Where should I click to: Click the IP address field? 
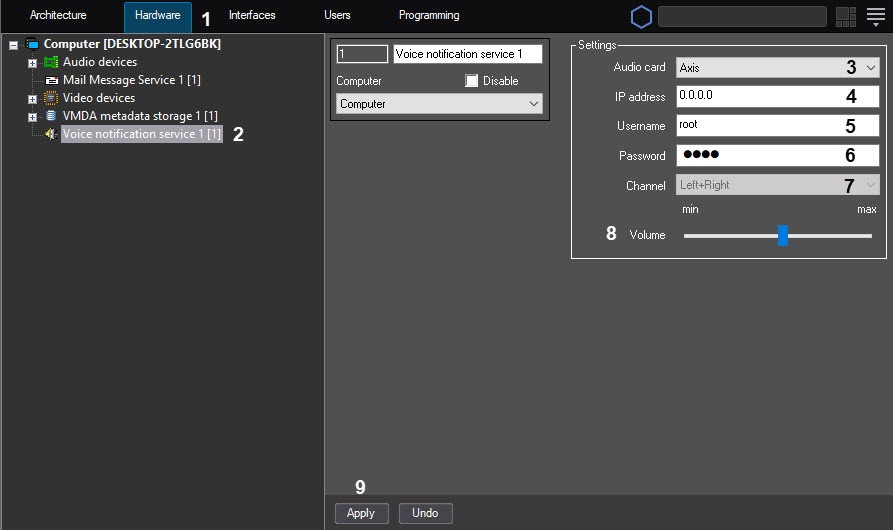[777, 96]
